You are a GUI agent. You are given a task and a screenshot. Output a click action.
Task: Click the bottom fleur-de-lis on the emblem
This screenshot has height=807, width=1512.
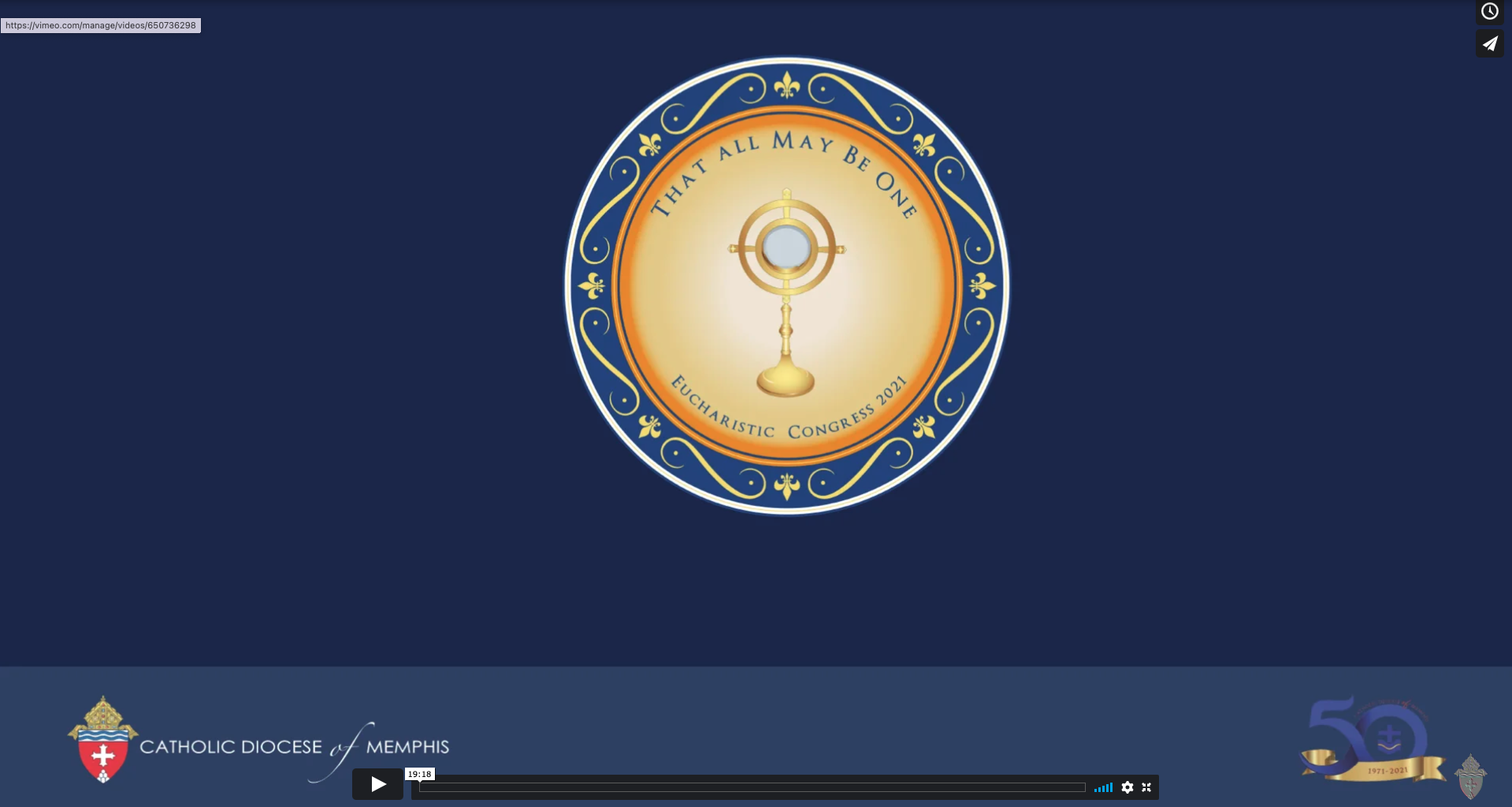tap(786, 485)
